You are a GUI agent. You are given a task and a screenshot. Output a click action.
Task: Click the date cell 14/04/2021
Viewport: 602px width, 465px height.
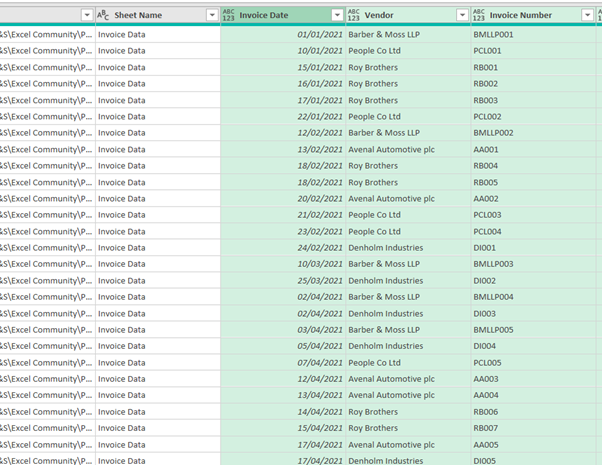283,412
